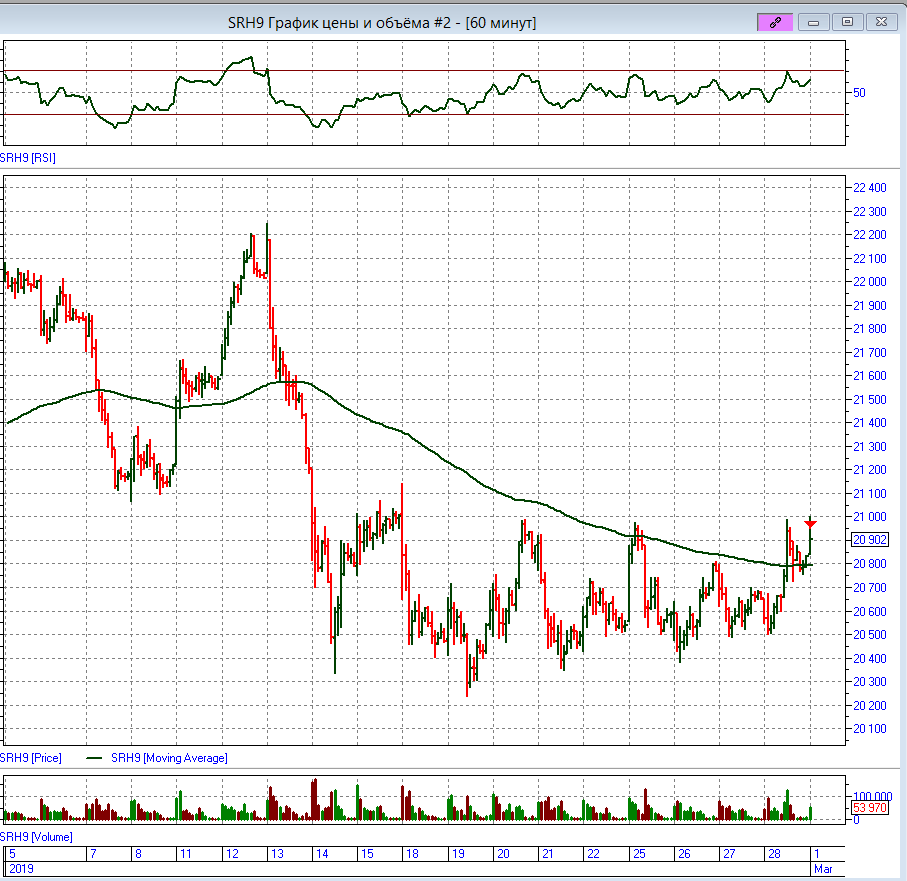Click the 100 000 volume axis label

[x=871, y=790]
